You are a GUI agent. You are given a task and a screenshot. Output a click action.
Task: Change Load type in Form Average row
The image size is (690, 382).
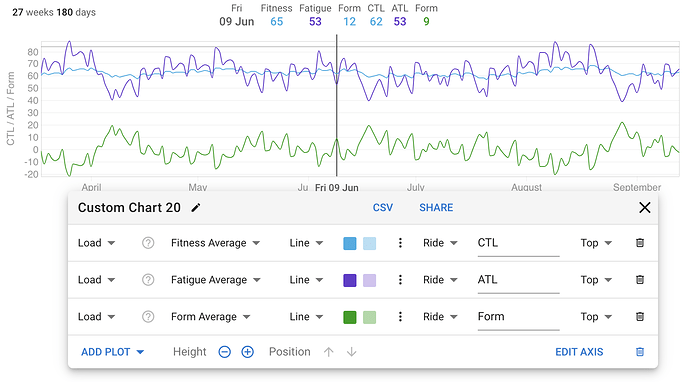[x=96, y=317]
